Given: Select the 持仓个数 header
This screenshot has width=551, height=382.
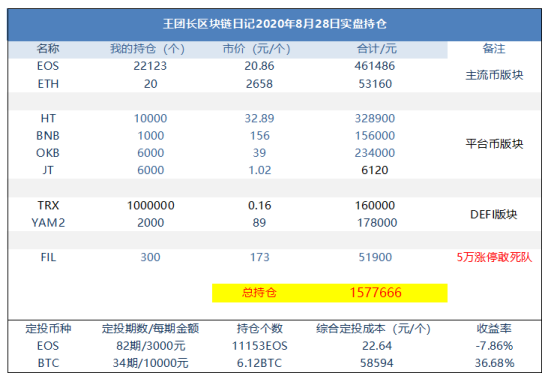Looking at the screenshot, I should tap(259, 329).
